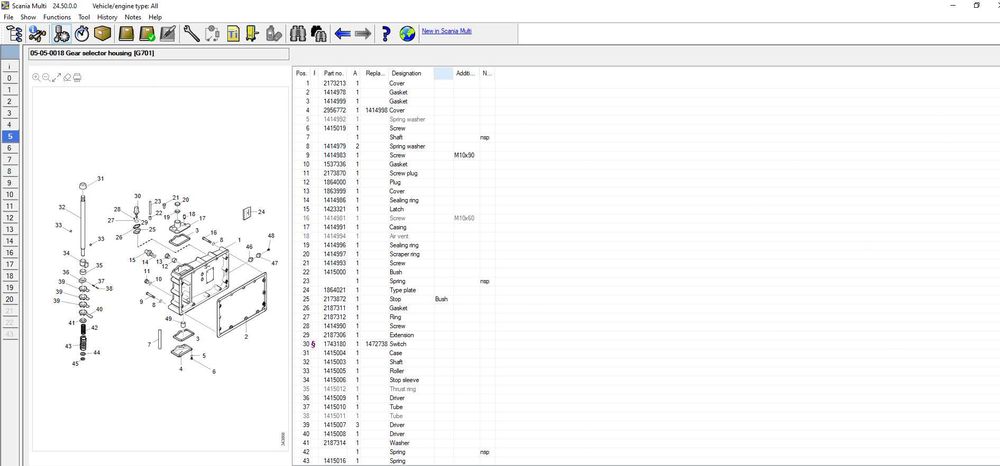
Task: Select the Washer row 2187314
Action: 393,442
